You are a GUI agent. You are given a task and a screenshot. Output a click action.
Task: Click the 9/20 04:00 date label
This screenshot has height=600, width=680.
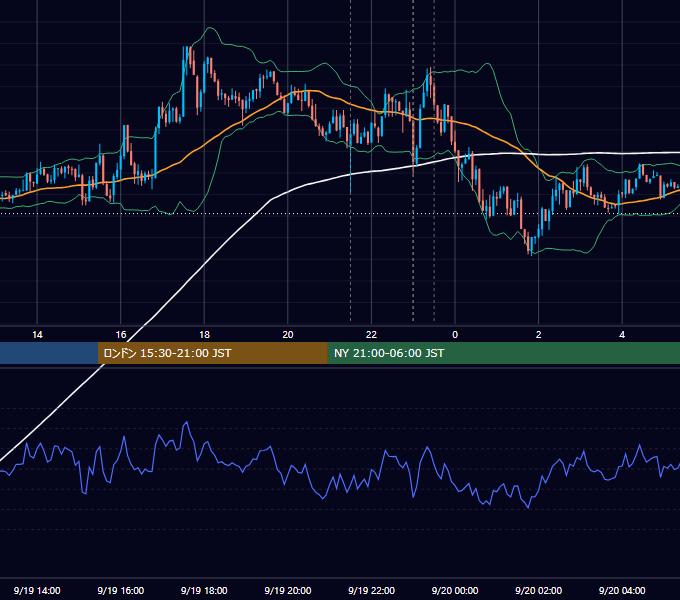click(622, 590)
